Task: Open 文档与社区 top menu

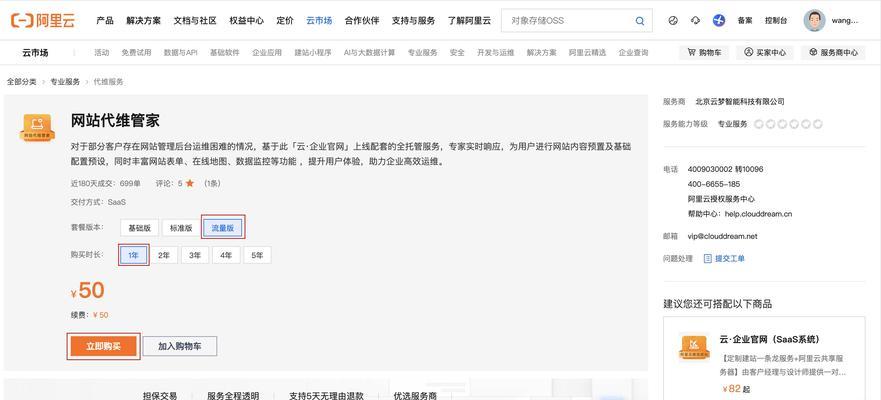Action: (x=195, y=21)
